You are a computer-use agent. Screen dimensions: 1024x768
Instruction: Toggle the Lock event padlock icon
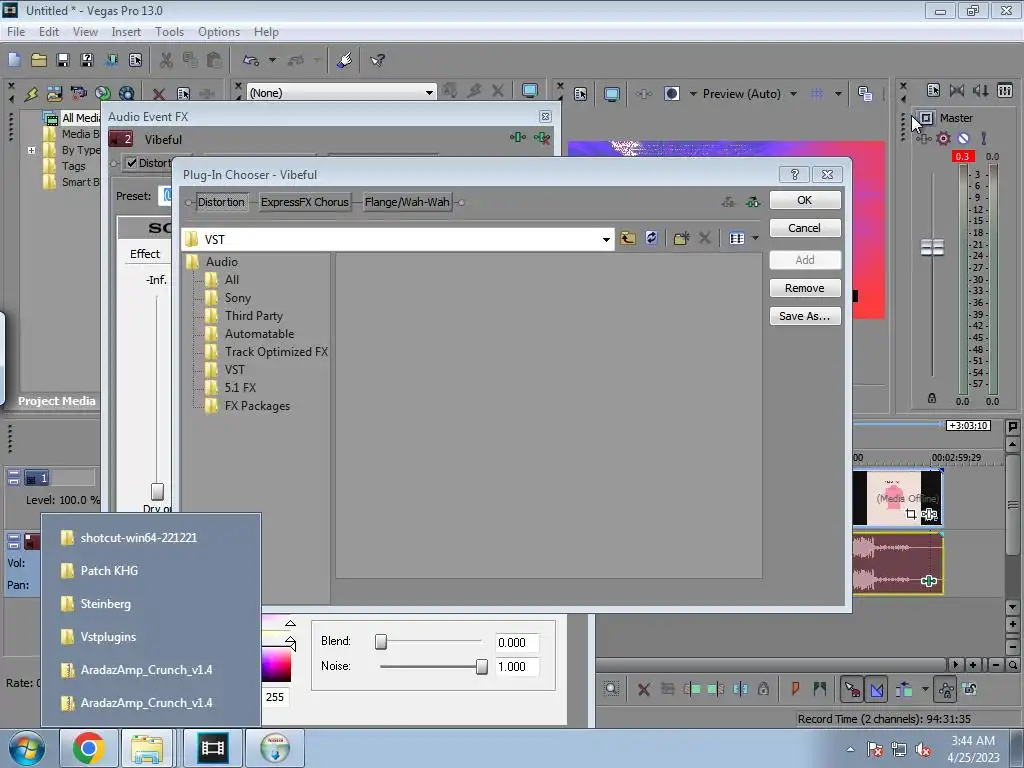(x=763, y=689)
